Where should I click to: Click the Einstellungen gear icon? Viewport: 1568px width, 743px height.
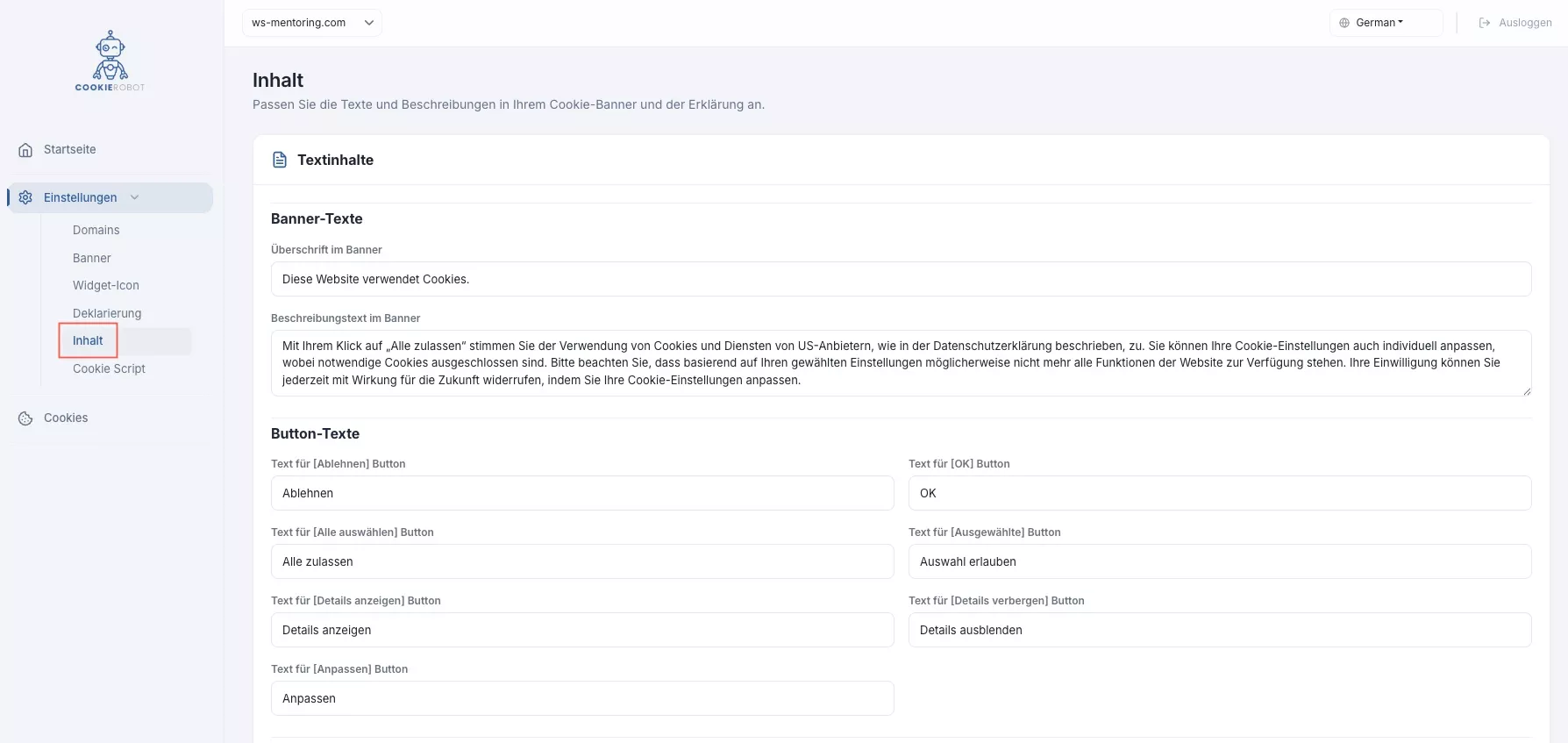[x=25, y=197]
